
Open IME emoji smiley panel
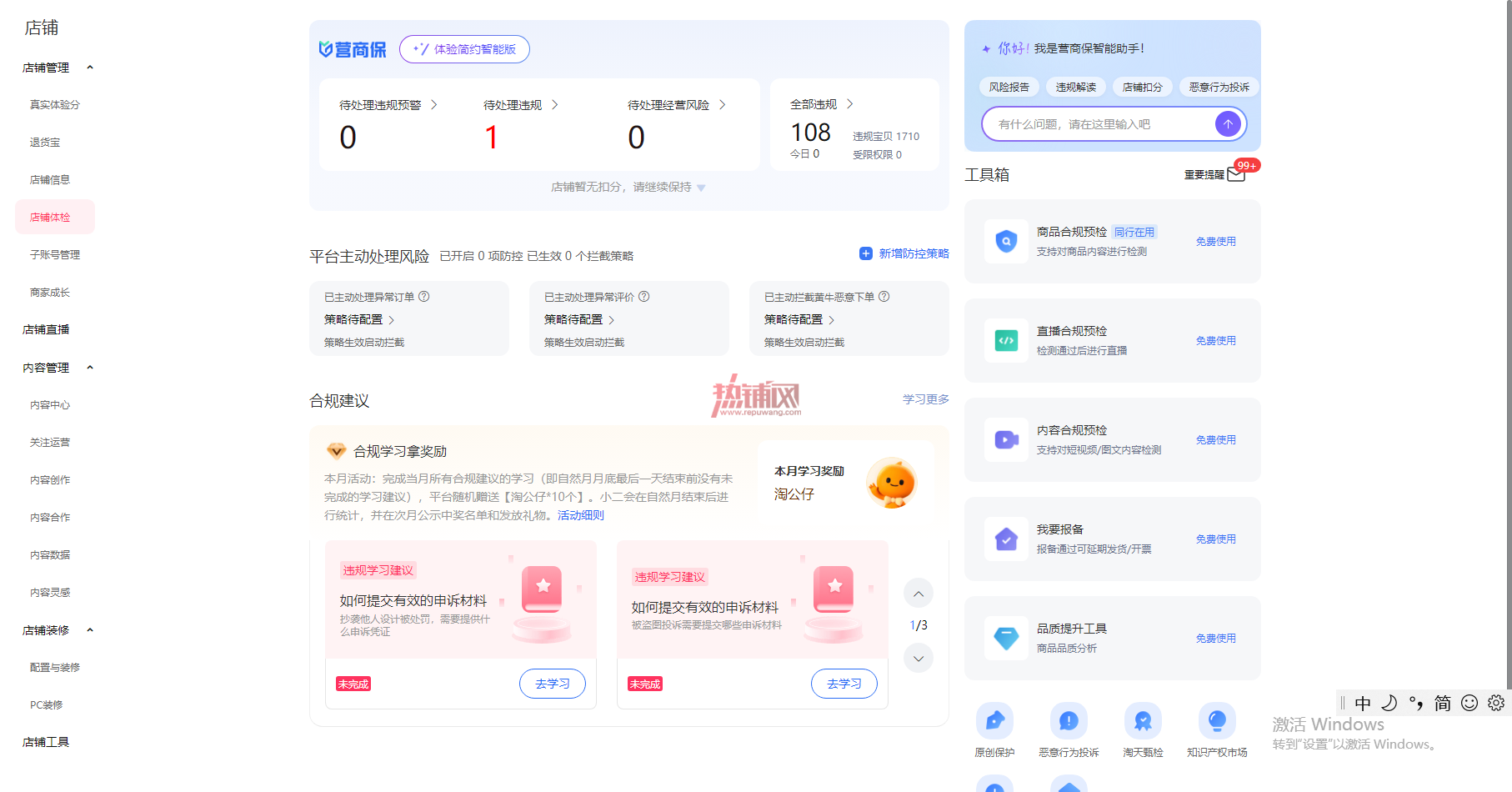[x=1469, y=703]
